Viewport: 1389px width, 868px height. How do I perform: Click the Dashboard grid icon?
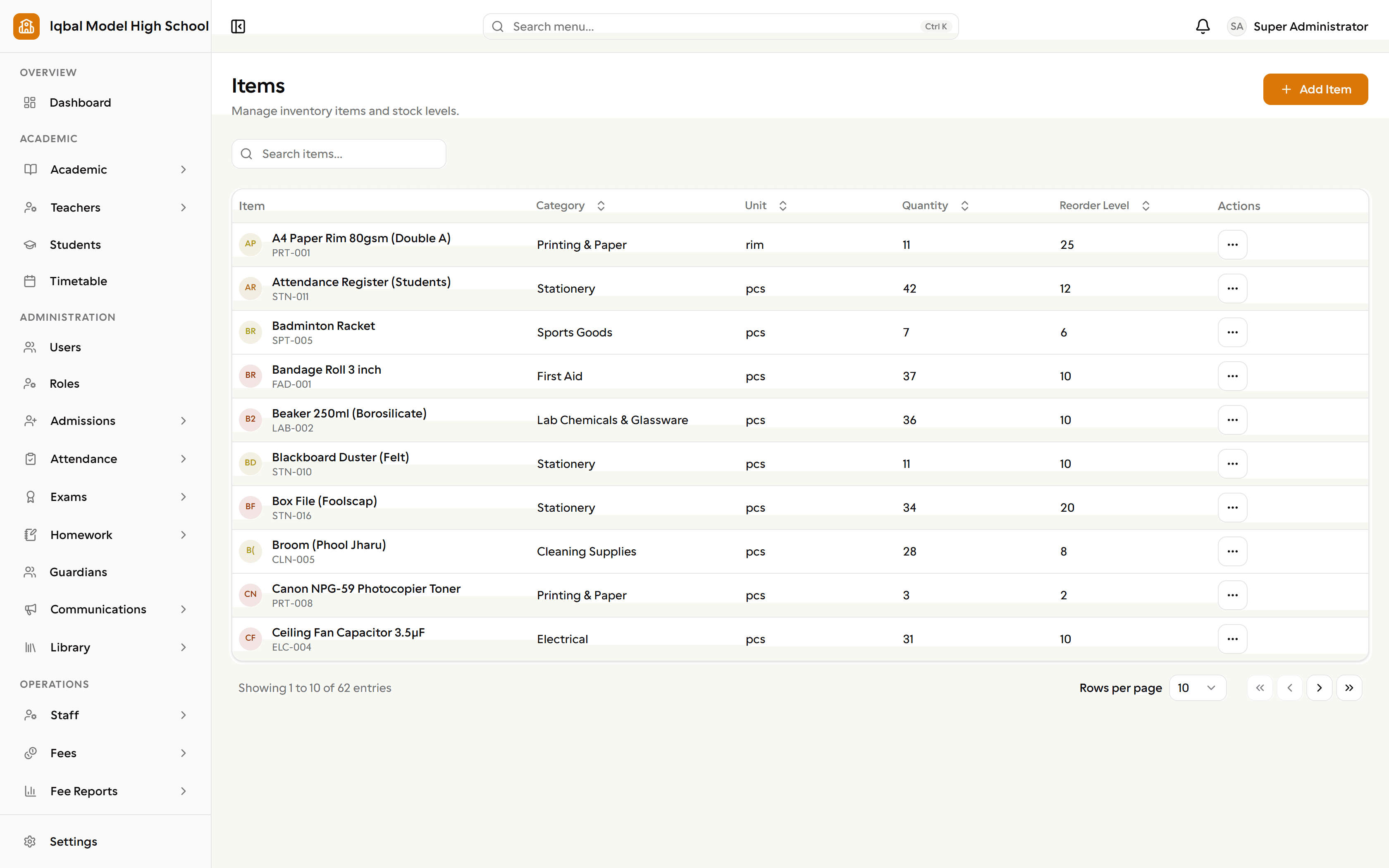(x=30, y=103)
